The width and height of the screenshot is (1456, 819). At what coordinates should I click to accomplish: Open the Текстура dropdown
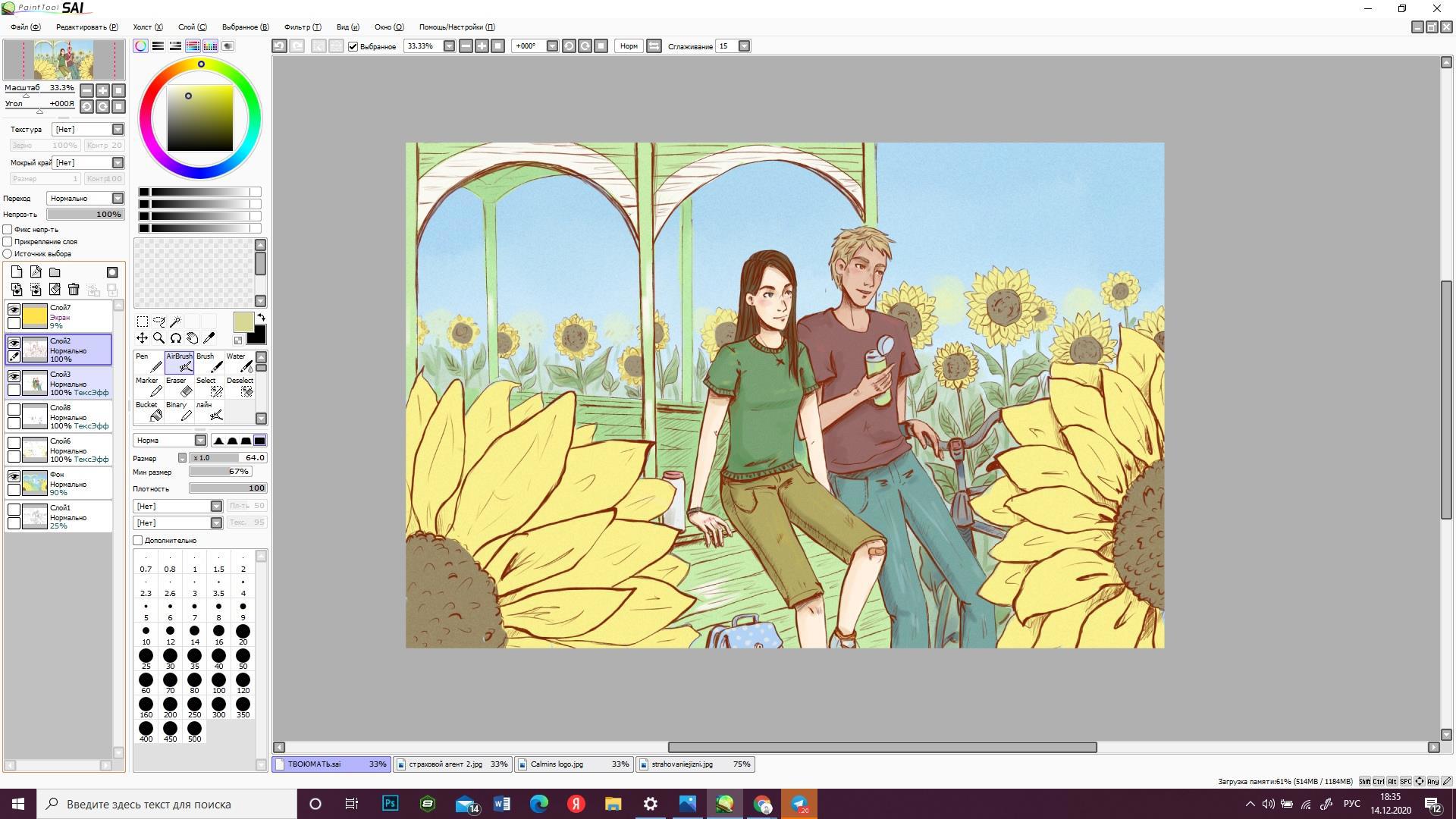coord(118,130)
